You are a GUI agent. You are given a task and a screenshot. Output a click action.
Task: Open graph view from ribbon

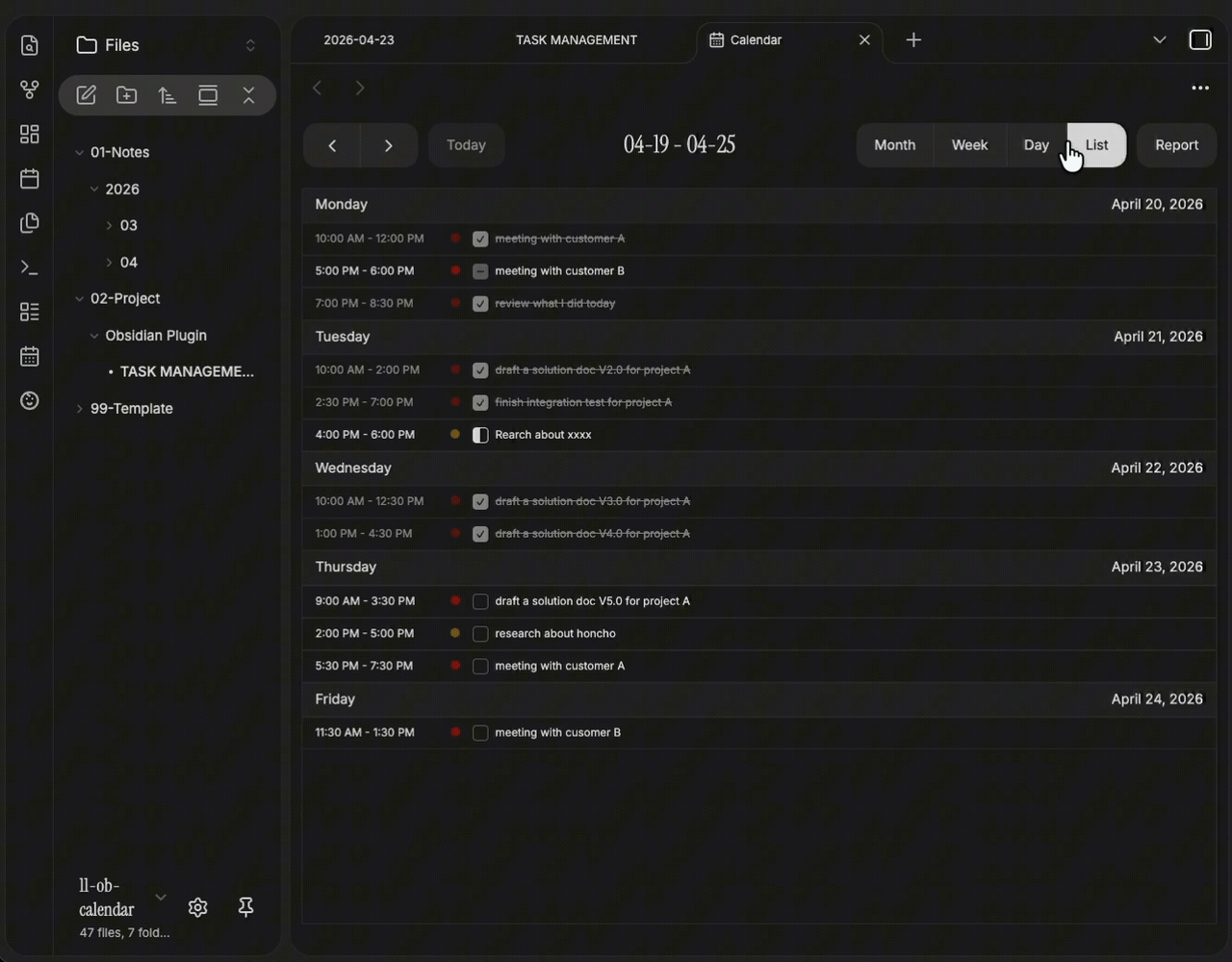[30, 89]
